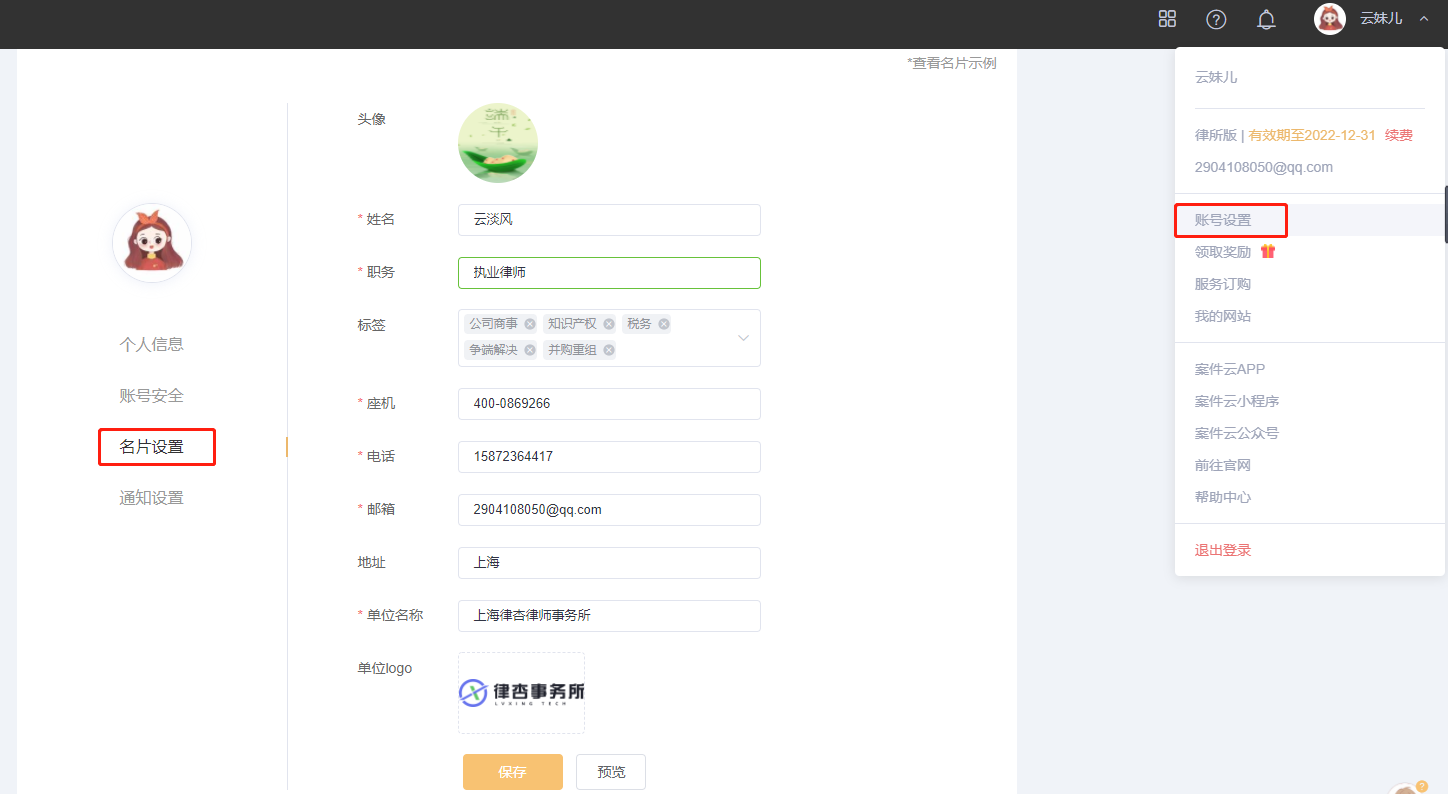Viewport: 1448px width, 794px height.
Task: Click the 预览 button
Action: 611,772
